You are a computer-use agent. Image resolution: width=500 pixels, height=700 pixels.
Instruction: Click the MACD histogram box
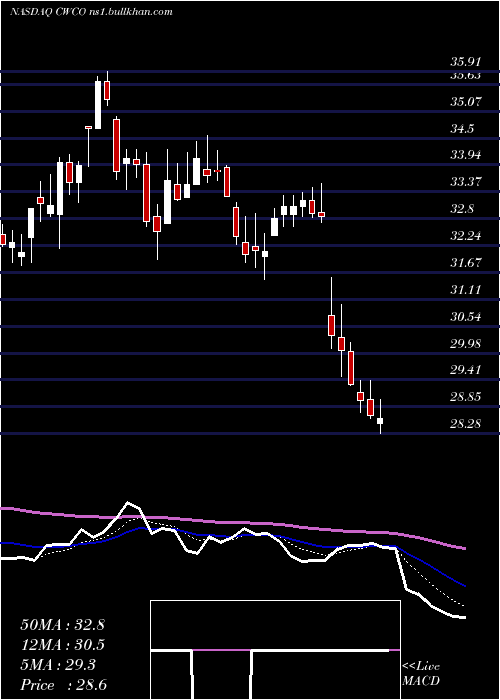(x=275, y=650)
